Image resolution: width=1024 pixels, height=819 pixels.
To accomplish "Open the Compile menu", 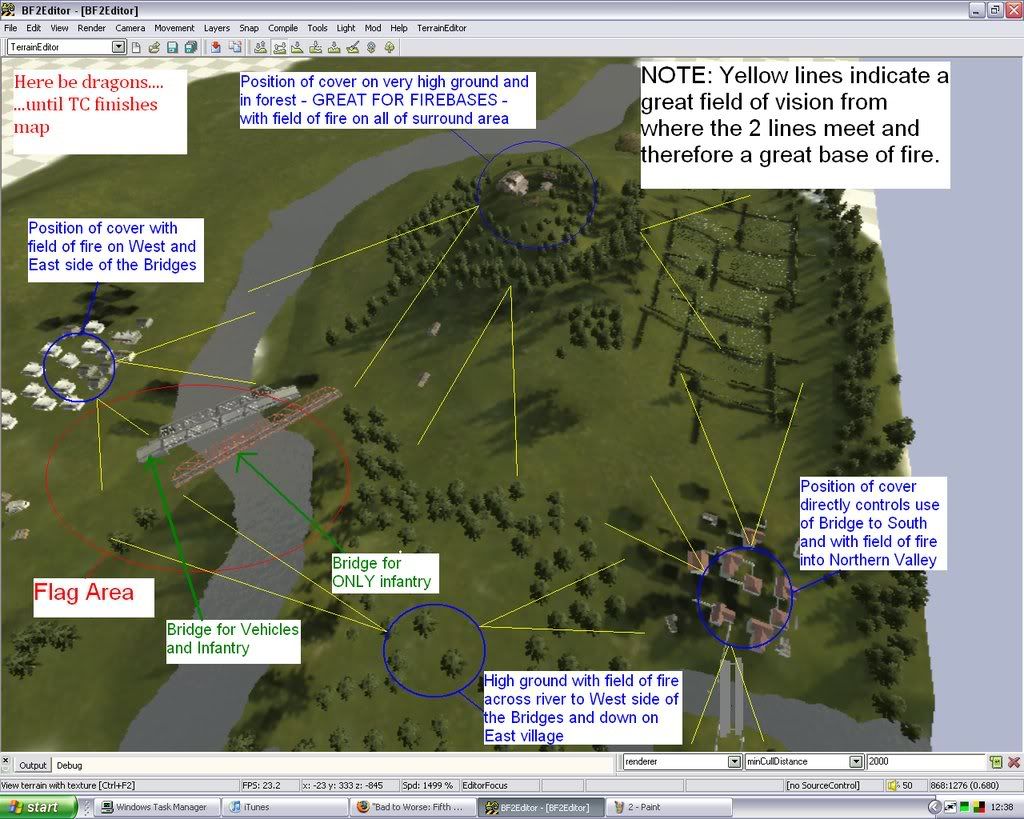I will coord(283,28).
